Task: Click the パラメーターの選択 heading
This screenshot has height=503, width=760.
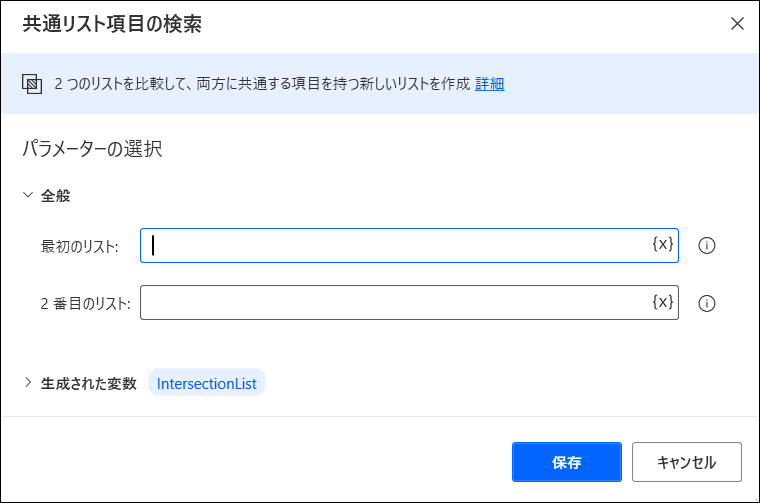Action: click(92, 148)
